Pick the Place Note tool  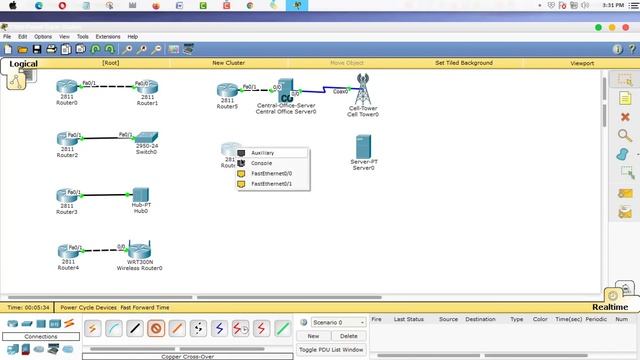click(625, 98)
